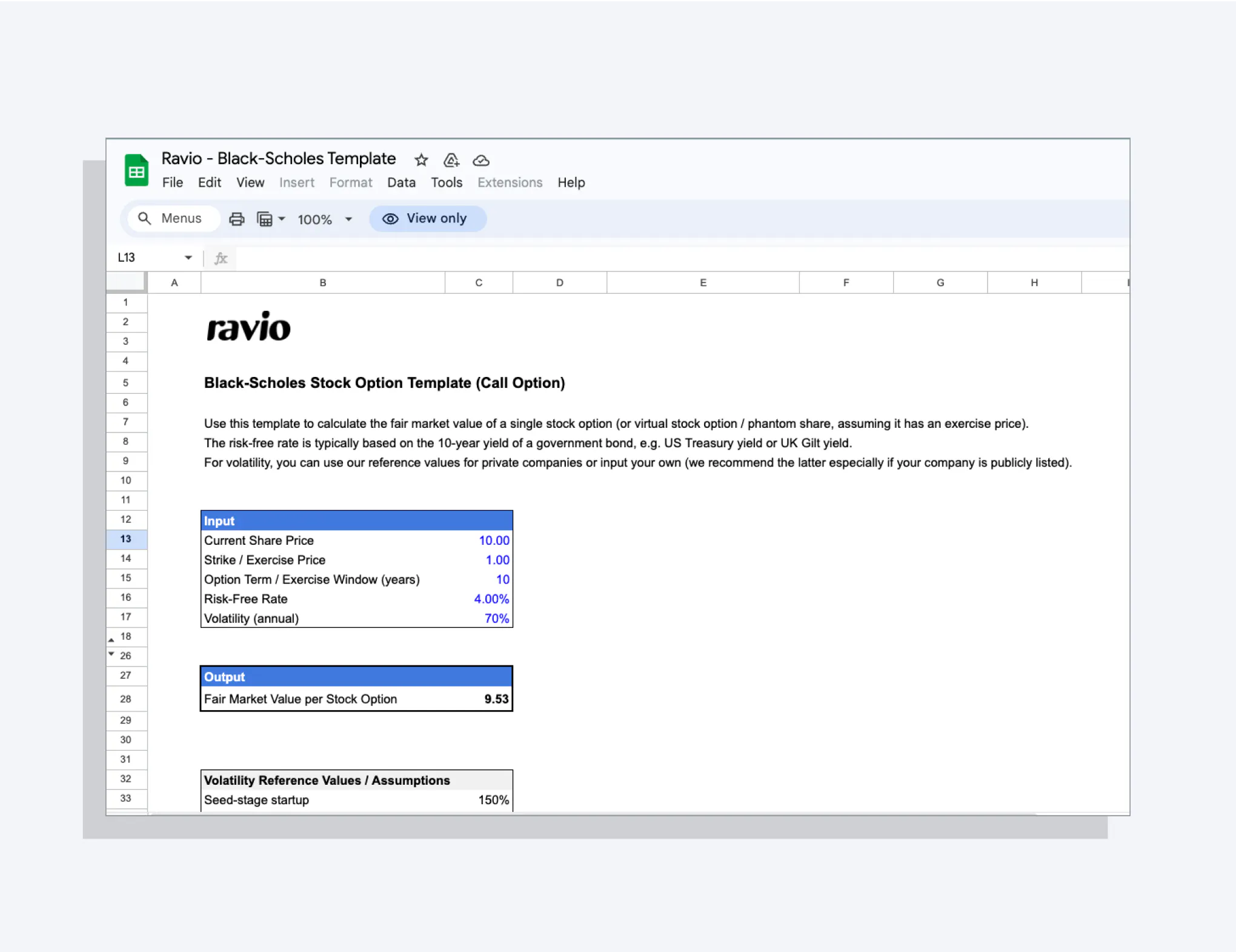Open the View menu
1236x952 pixels.
[x=250, y=182]
